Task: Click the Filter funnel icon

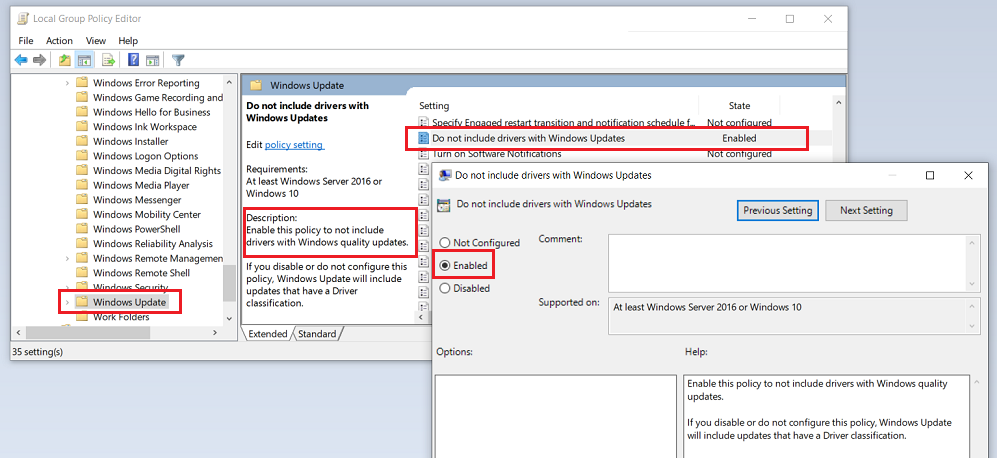Action: pos(178,60)
